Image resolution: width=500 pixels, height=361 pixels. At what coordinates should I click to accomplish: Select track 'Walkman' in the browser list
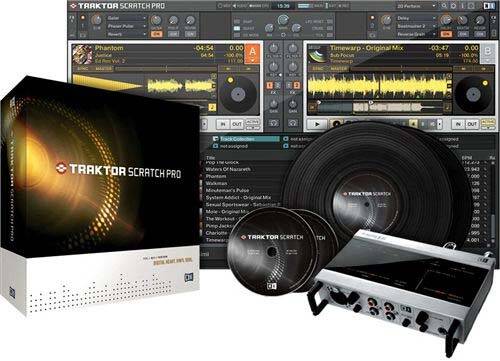pyautogui.click(x=216, y=183)
